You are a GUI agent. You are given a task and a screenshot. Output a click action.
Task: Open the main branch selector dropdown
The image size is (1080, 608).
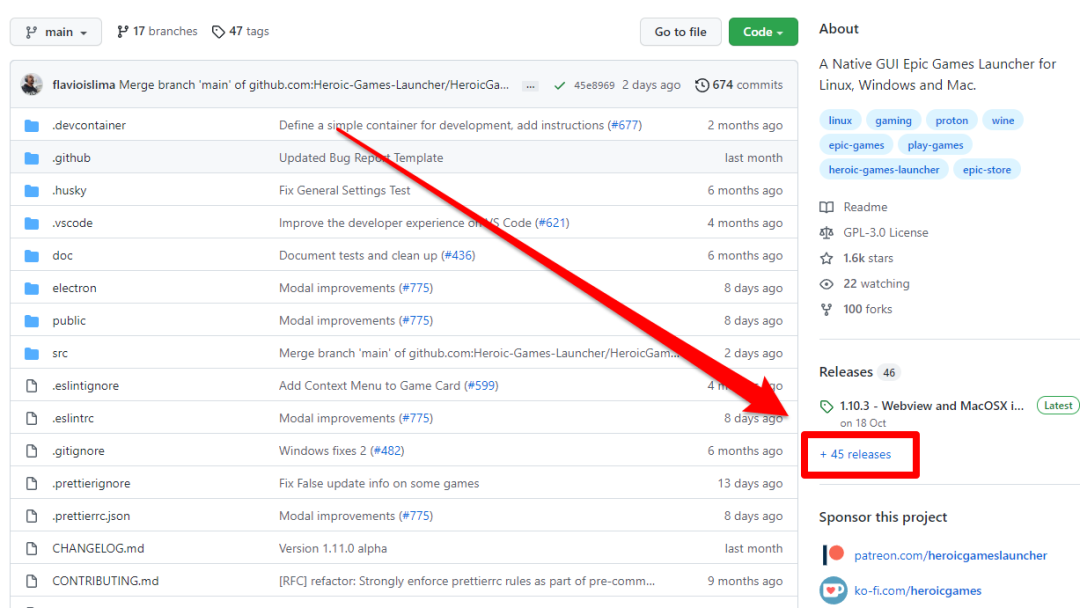(x=58, y=32)
